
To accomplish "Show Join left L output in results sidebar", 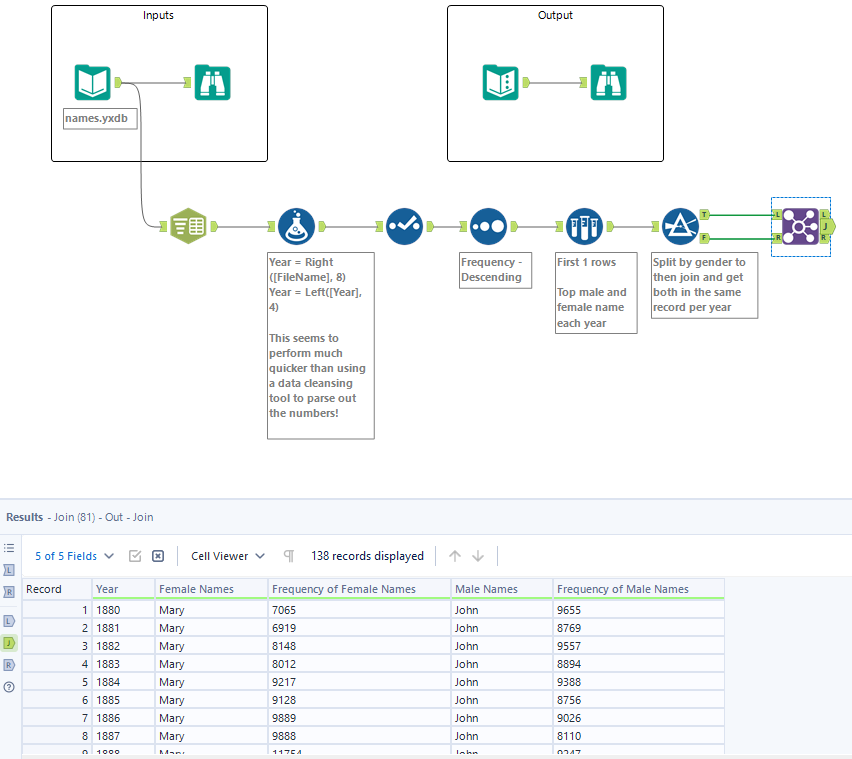I will pos(9,621).
